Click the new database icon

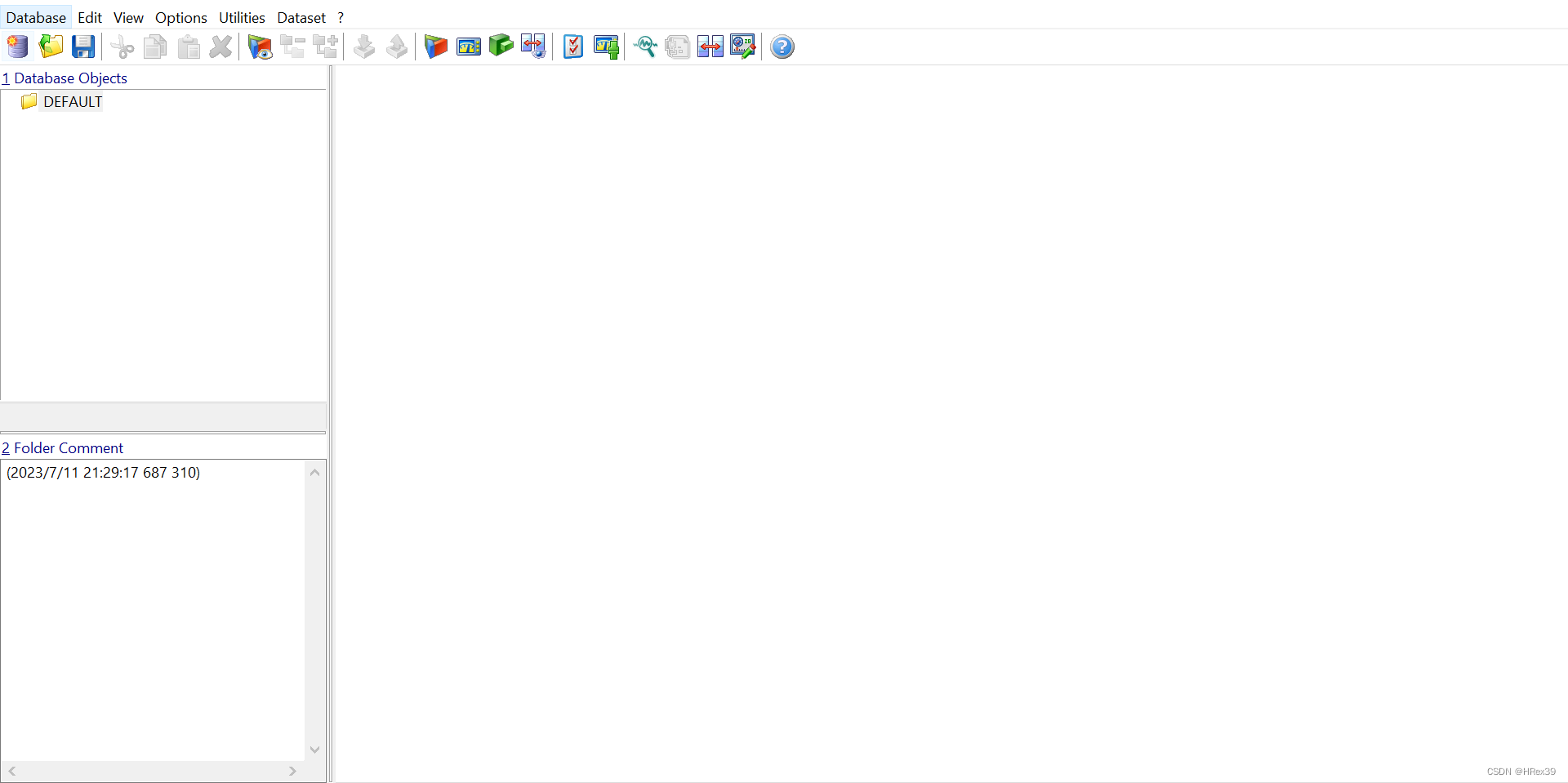(17, 47)
